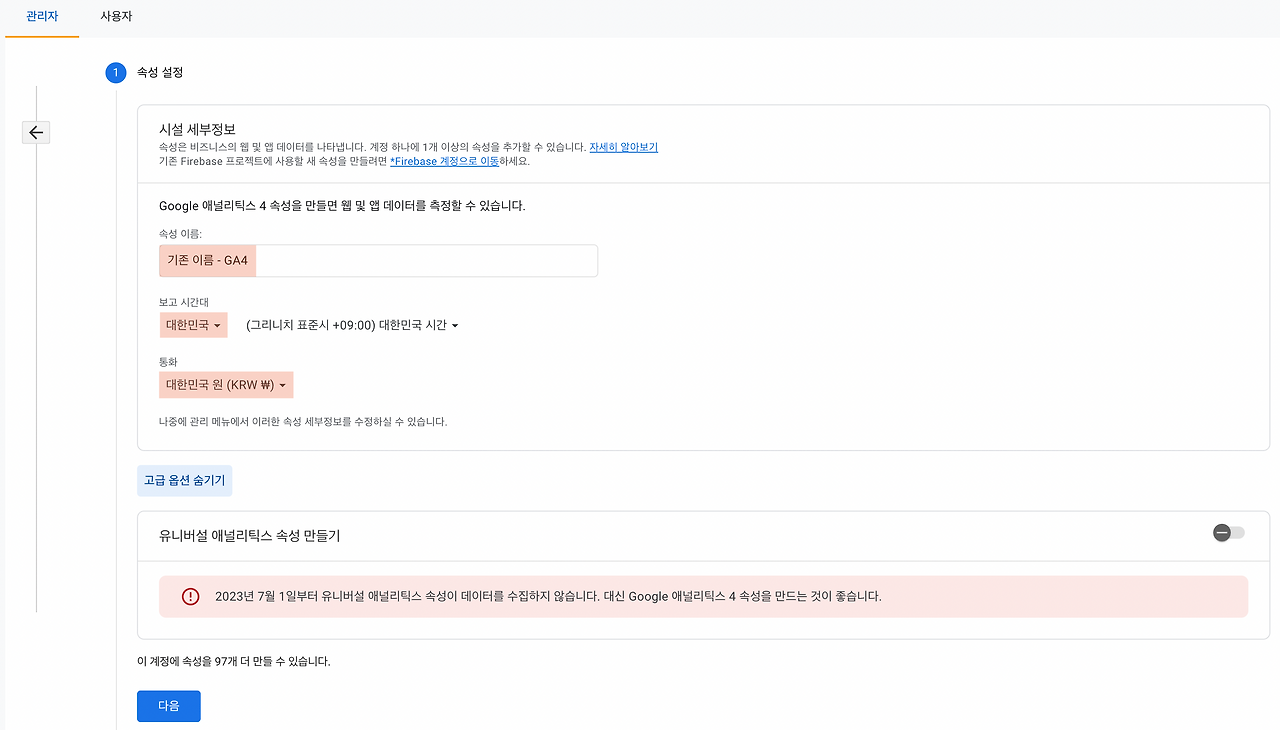Focus the 속성 이름 input field
This screenshot has height=730, width=1280.
pyautogui.click(x=378, y=261)
